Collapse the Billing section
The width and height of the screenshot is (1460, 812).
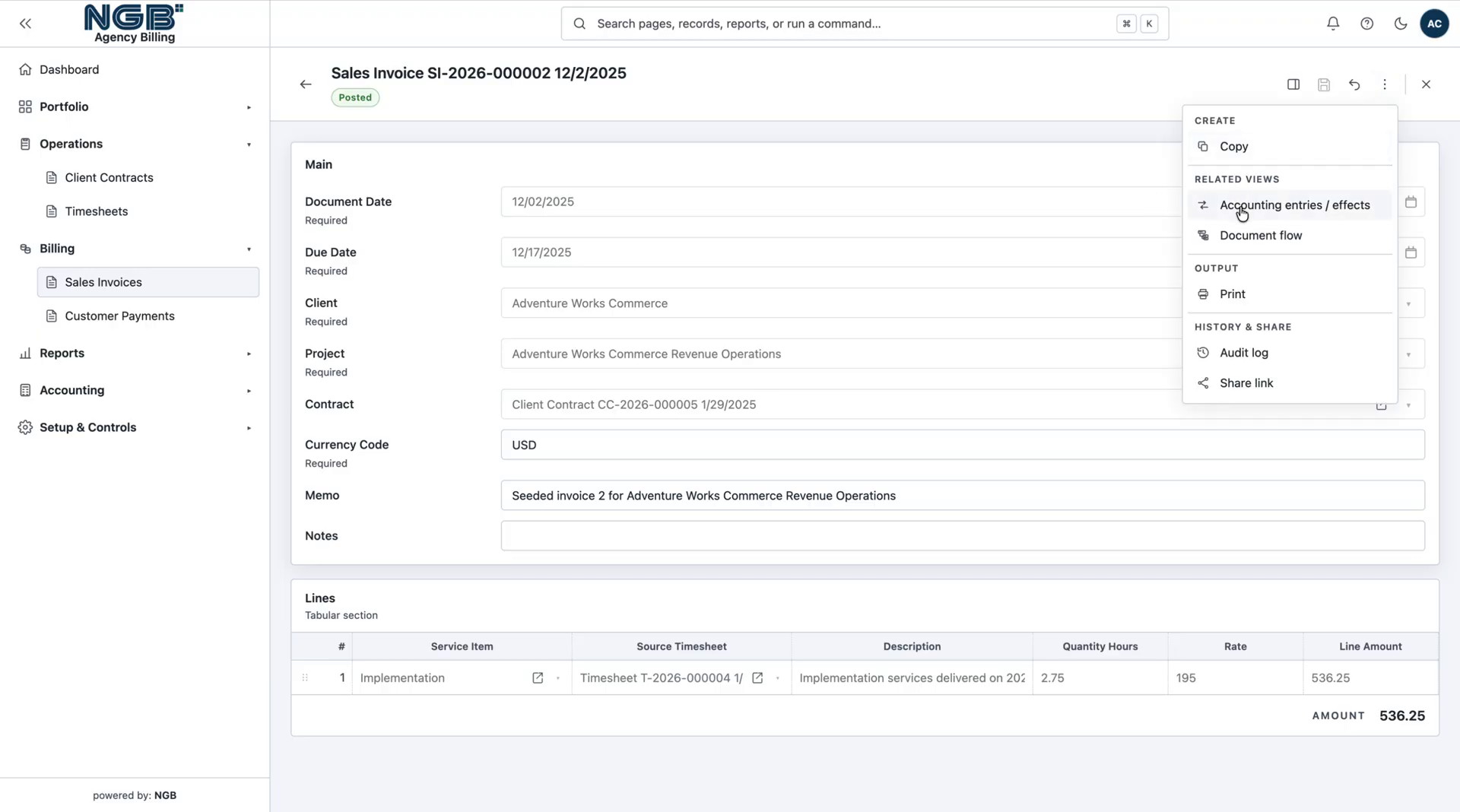coord(135,249)
